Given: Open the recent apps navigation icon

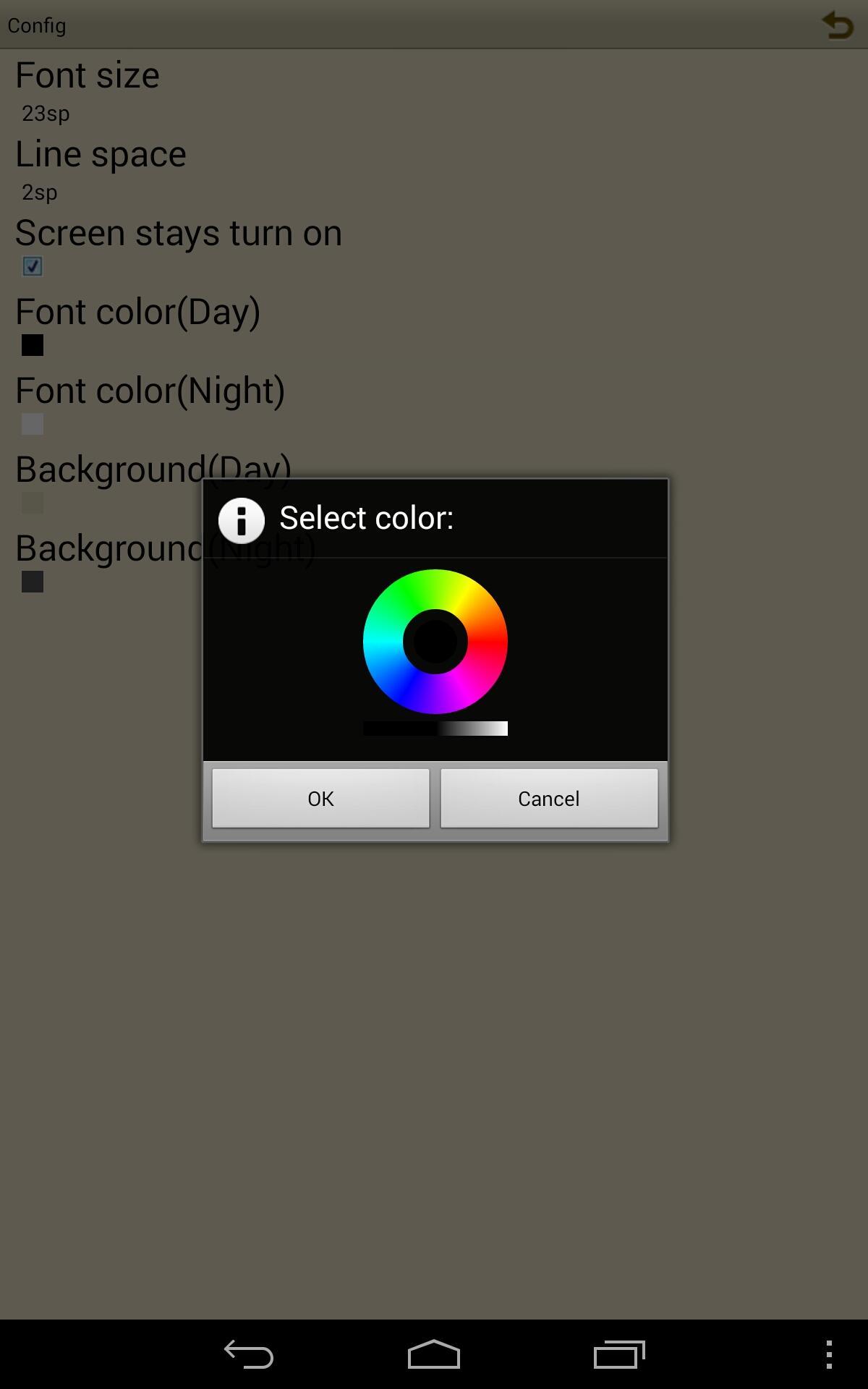Looking at the screenshot, I should [x=619, y=1354].
